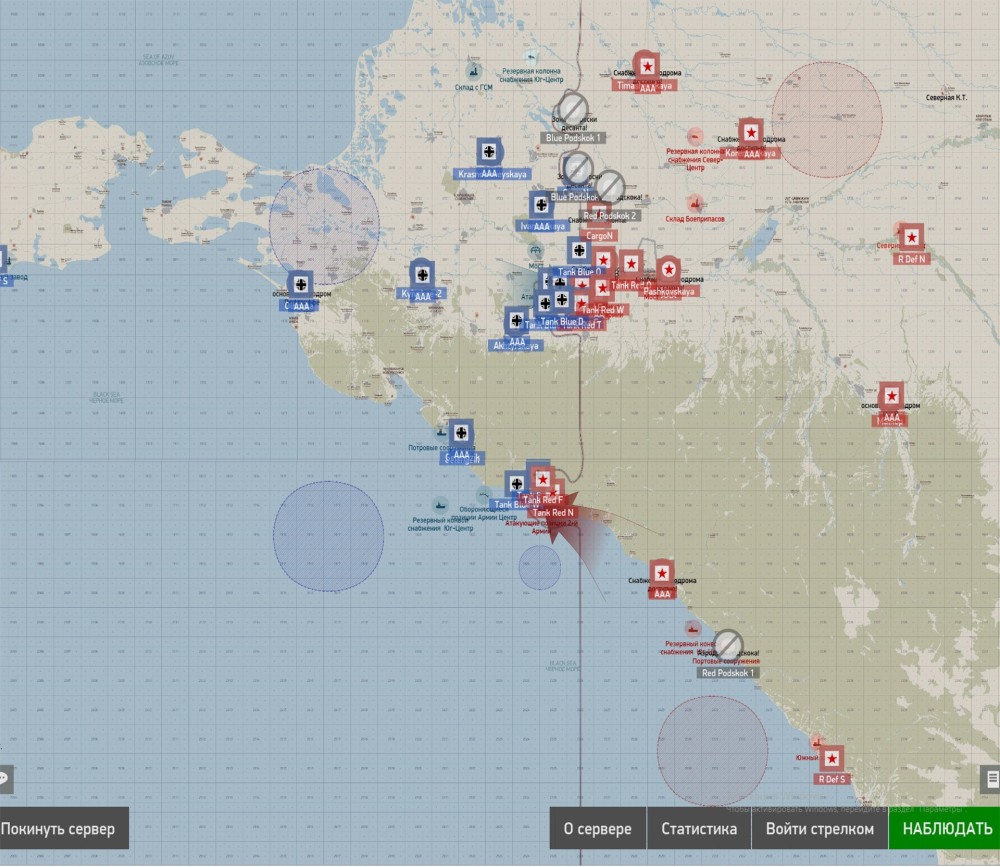Click the Оборонительные позиции defensive position icon
The height and width of the screenshot is (867, 1000).
(x=484, y=495)
